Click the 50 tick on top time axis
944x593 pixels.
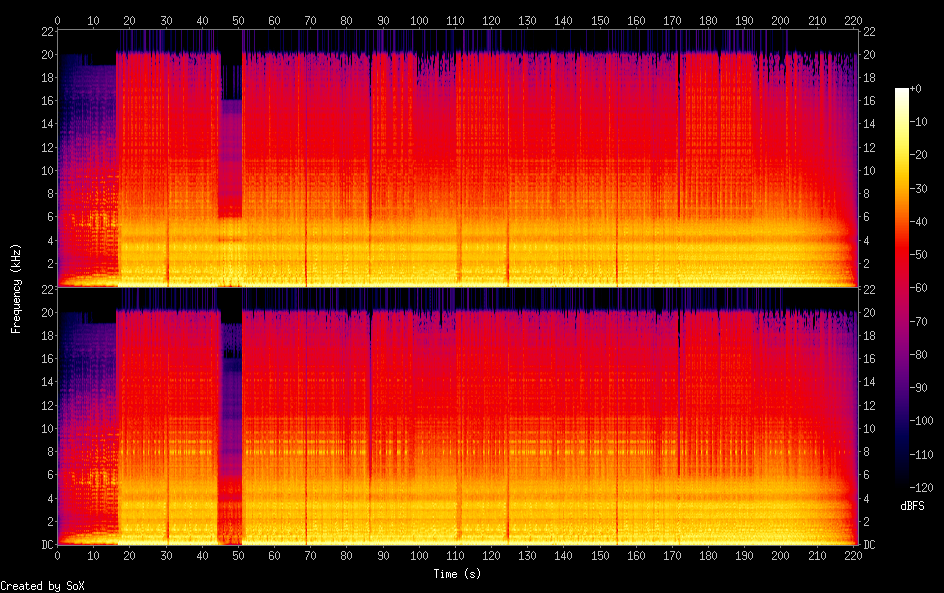(x=238, y=20)
